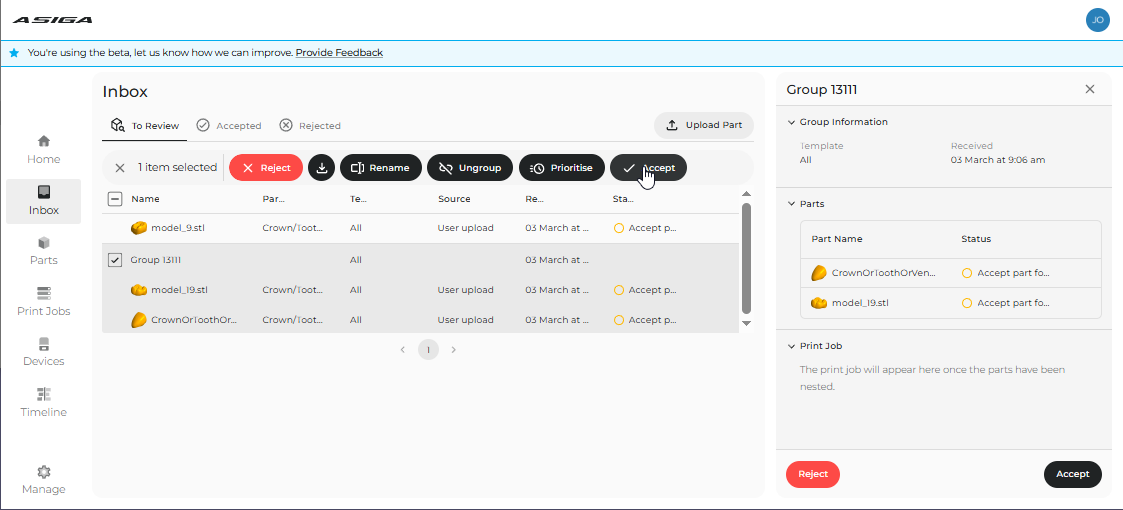The height and width of the screenshot is (510, 1123).
Task: Click 'User upload' in model_9.stl row
Action: pos(466,228)
